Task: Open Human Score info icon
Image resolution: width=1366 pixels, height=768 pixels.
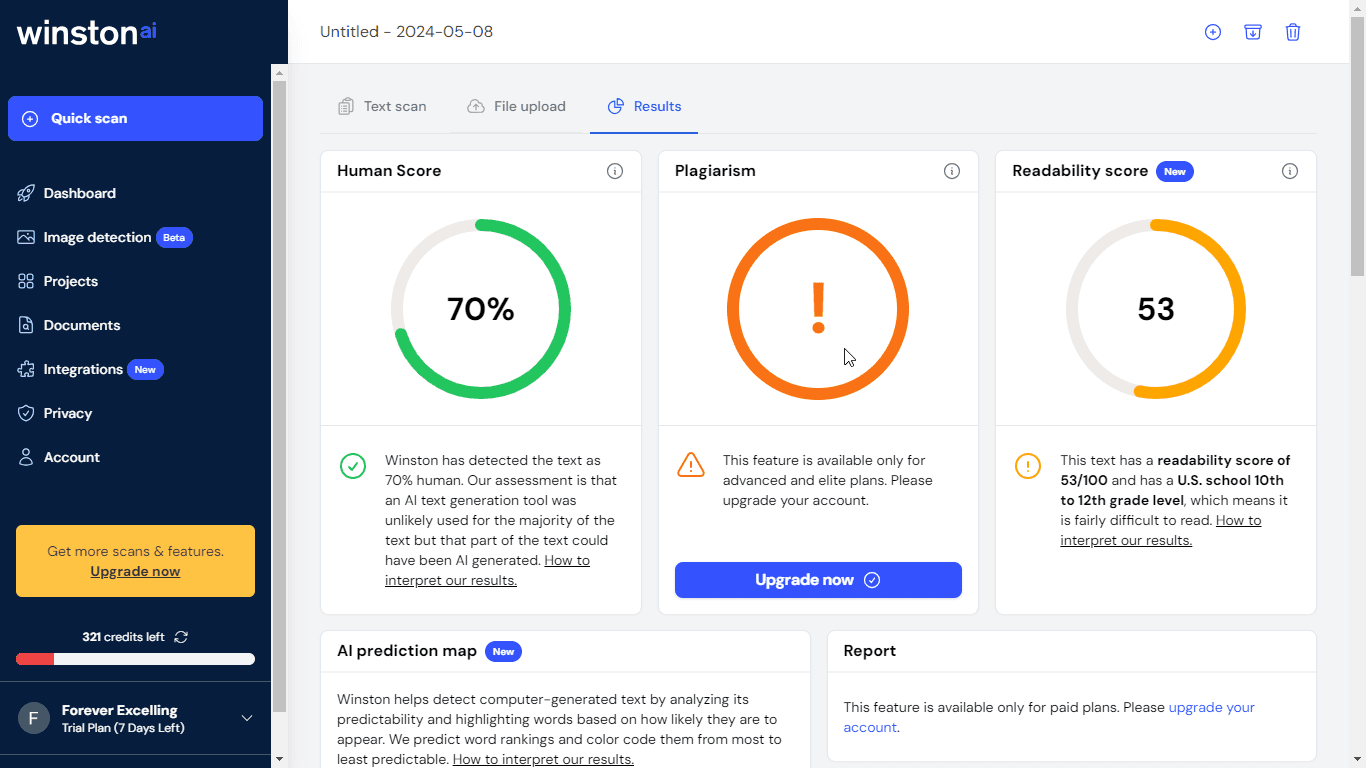Action: pyautogui.click(x=615, y=171)
